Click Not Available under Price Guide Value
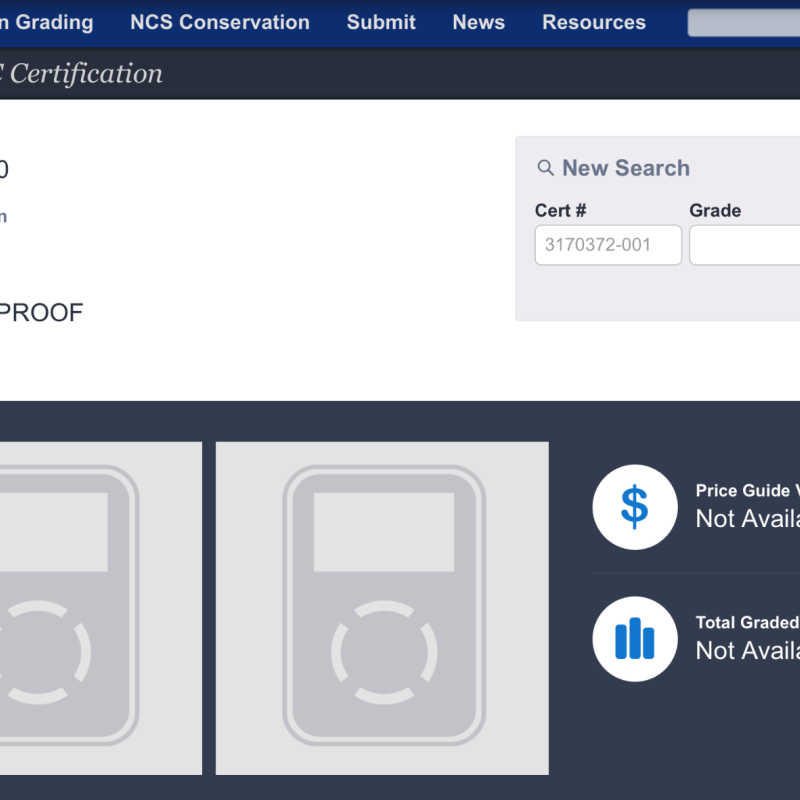 [747, 518]
